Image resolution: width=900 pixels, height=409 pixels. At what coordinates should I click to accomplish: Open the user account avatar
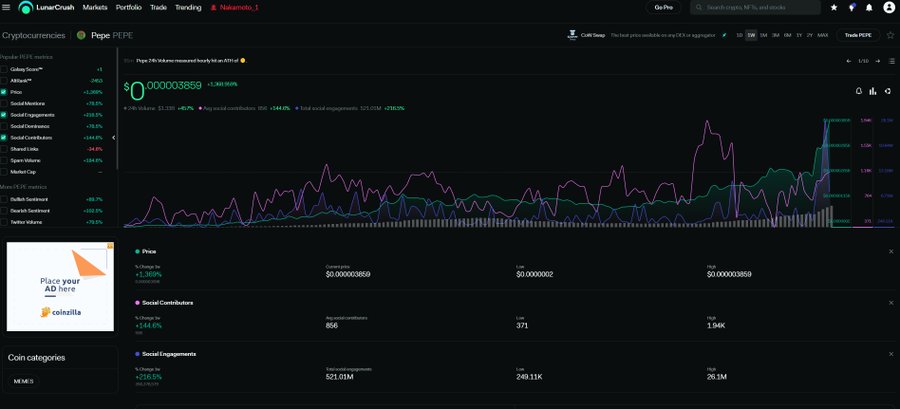click(889, 7)
